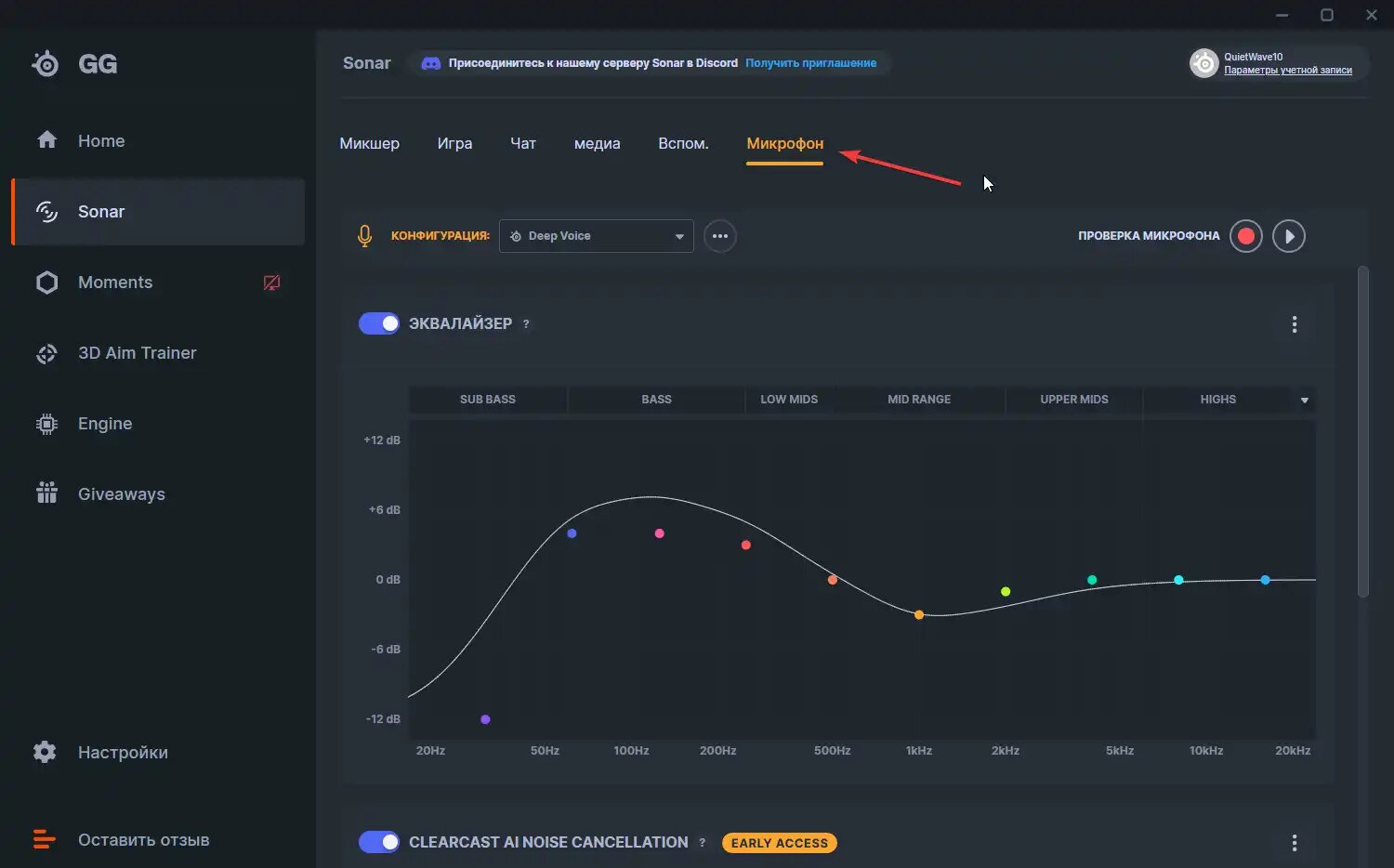The width and height of the screenshot is (1394, 868).
Task: Select the Микрофон tab
Action: 784,143
